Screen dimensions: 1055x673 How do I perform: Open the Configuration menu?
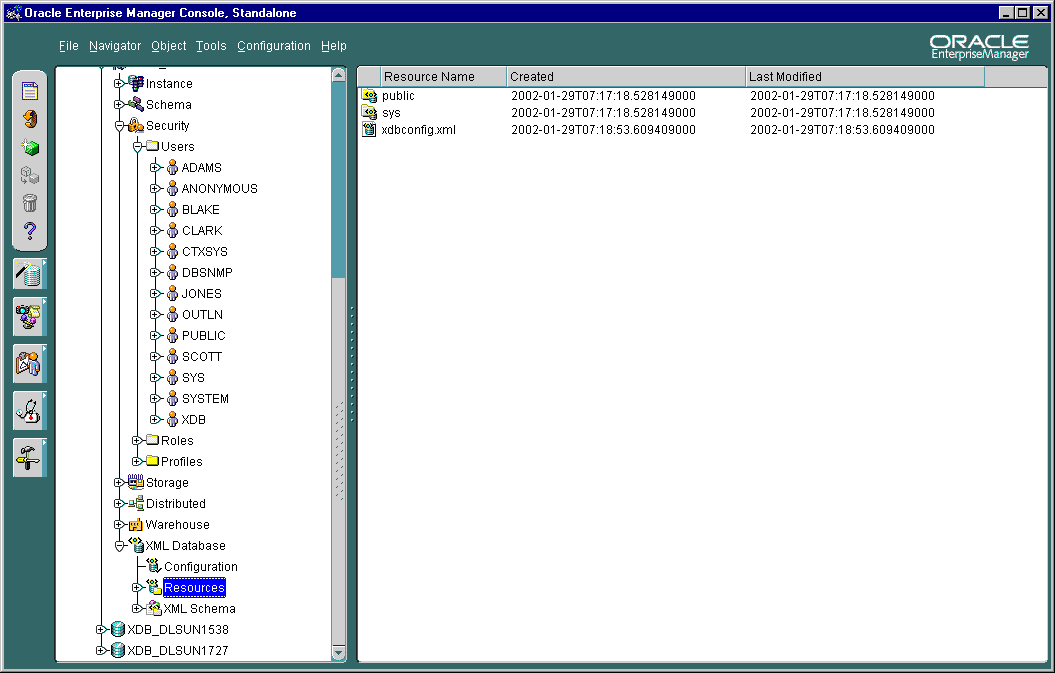pyautogui.click(x=275, y=45)
